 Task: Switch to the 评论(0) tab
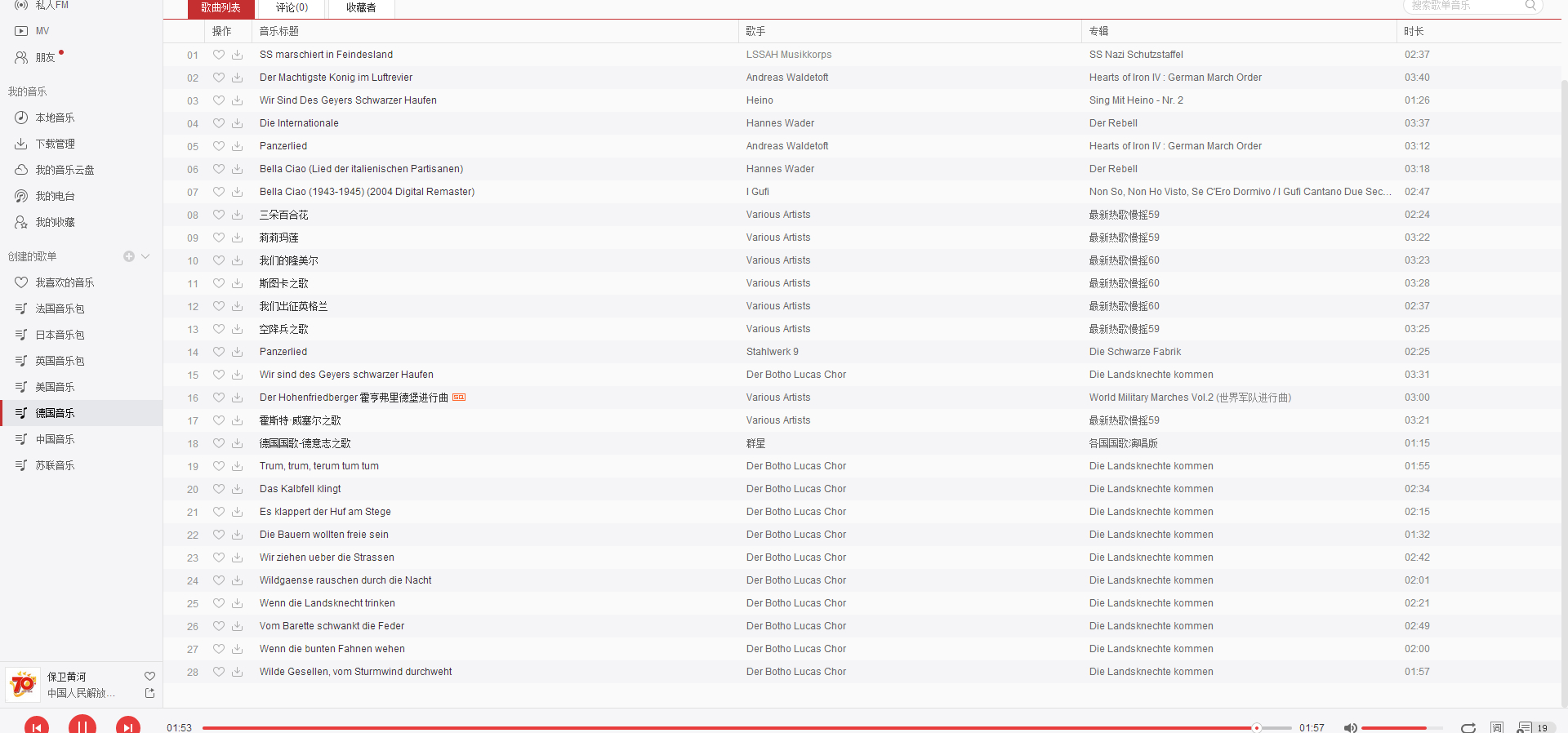[x=292, y=8]
